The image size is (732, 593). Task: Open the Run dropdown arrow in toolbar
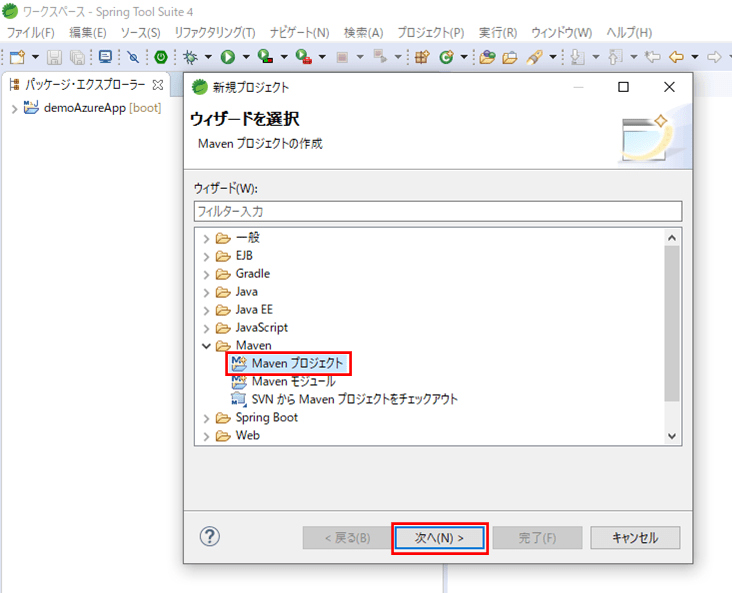pos(245,58)
